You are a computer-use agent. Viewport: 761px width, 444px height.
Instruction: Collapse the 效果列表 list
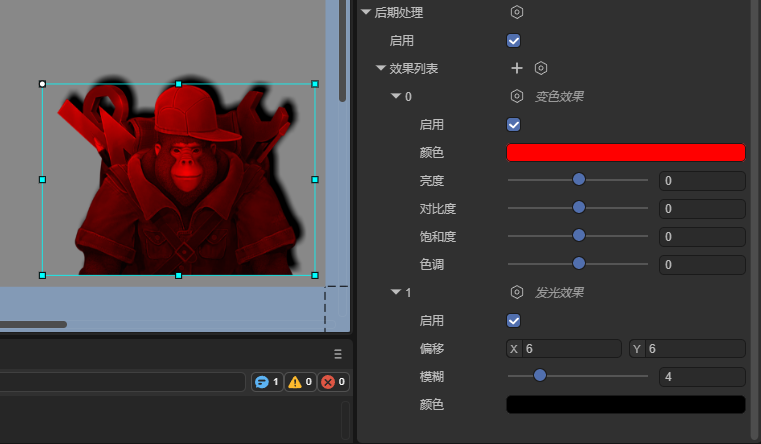click(x=381, y=69)
